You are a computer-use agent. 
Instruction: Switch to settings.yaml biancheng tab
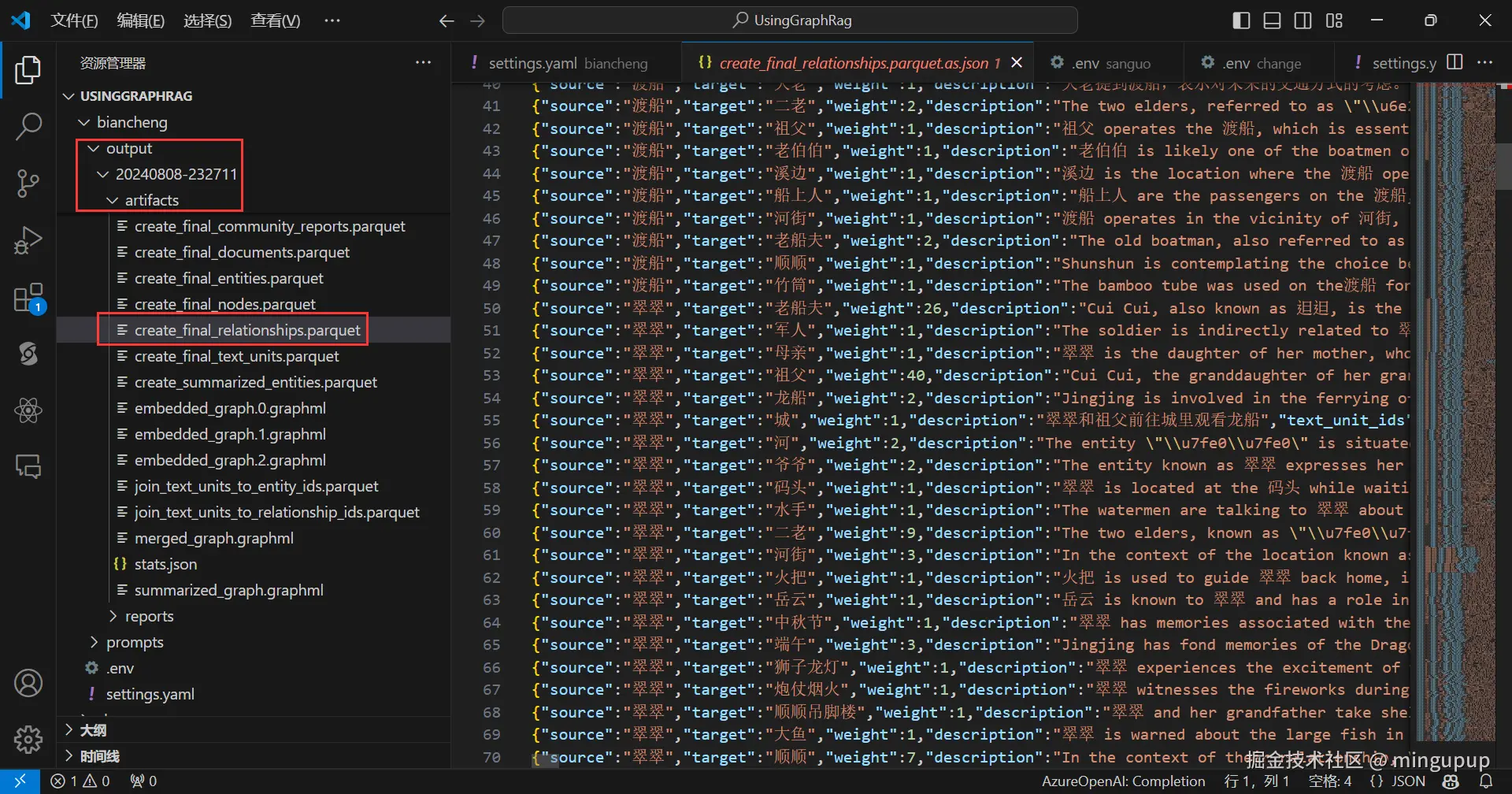click(567, 63)
